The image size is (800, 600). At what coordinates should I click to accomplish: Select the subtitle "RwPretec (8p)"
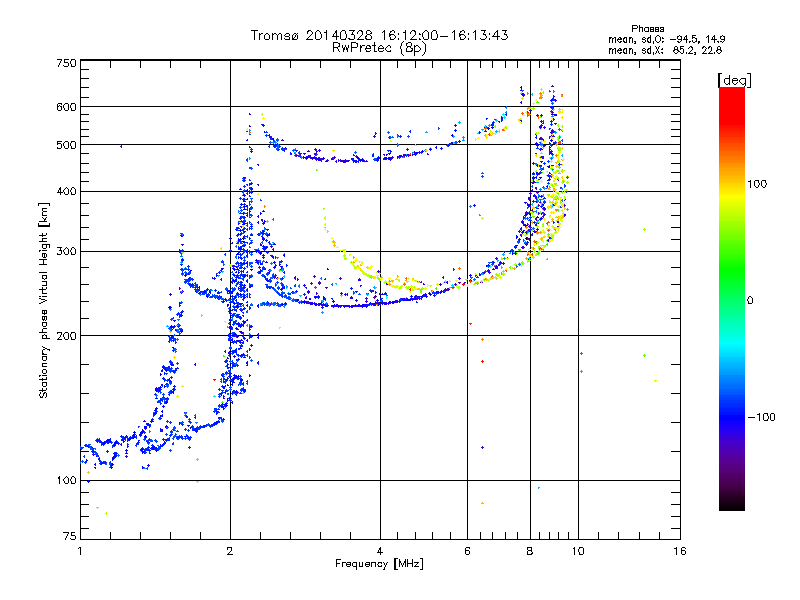(x=380, y=48)
